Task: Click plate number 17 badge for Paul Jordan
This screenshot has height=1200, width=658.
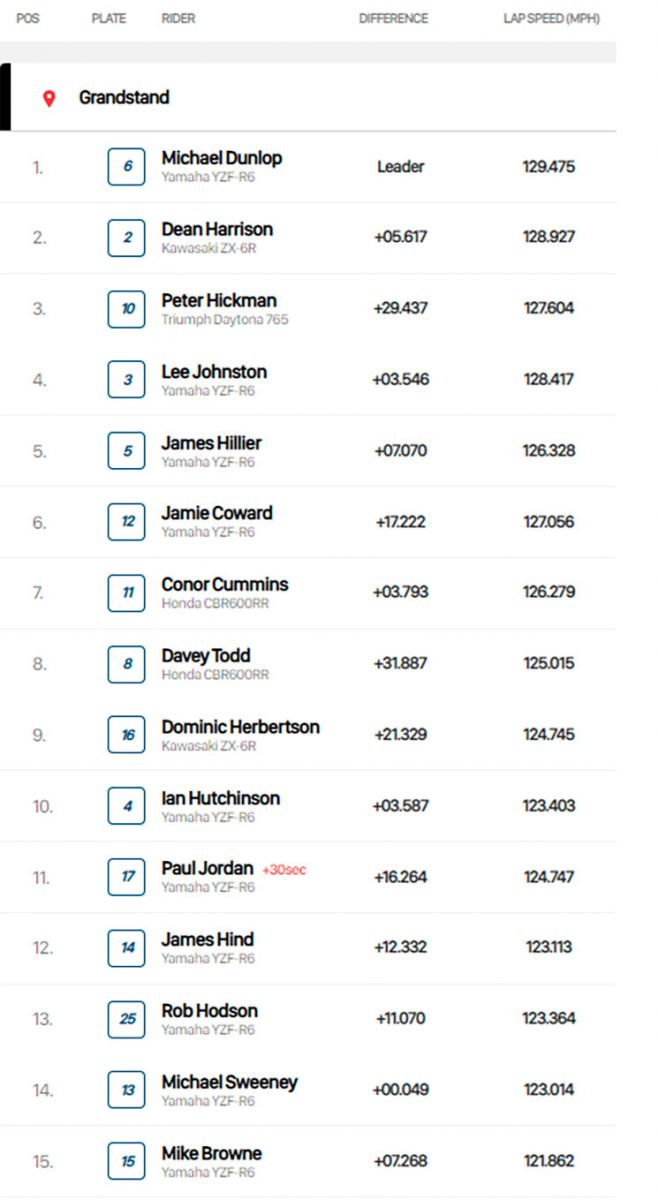Action: [x=127, y=877]
